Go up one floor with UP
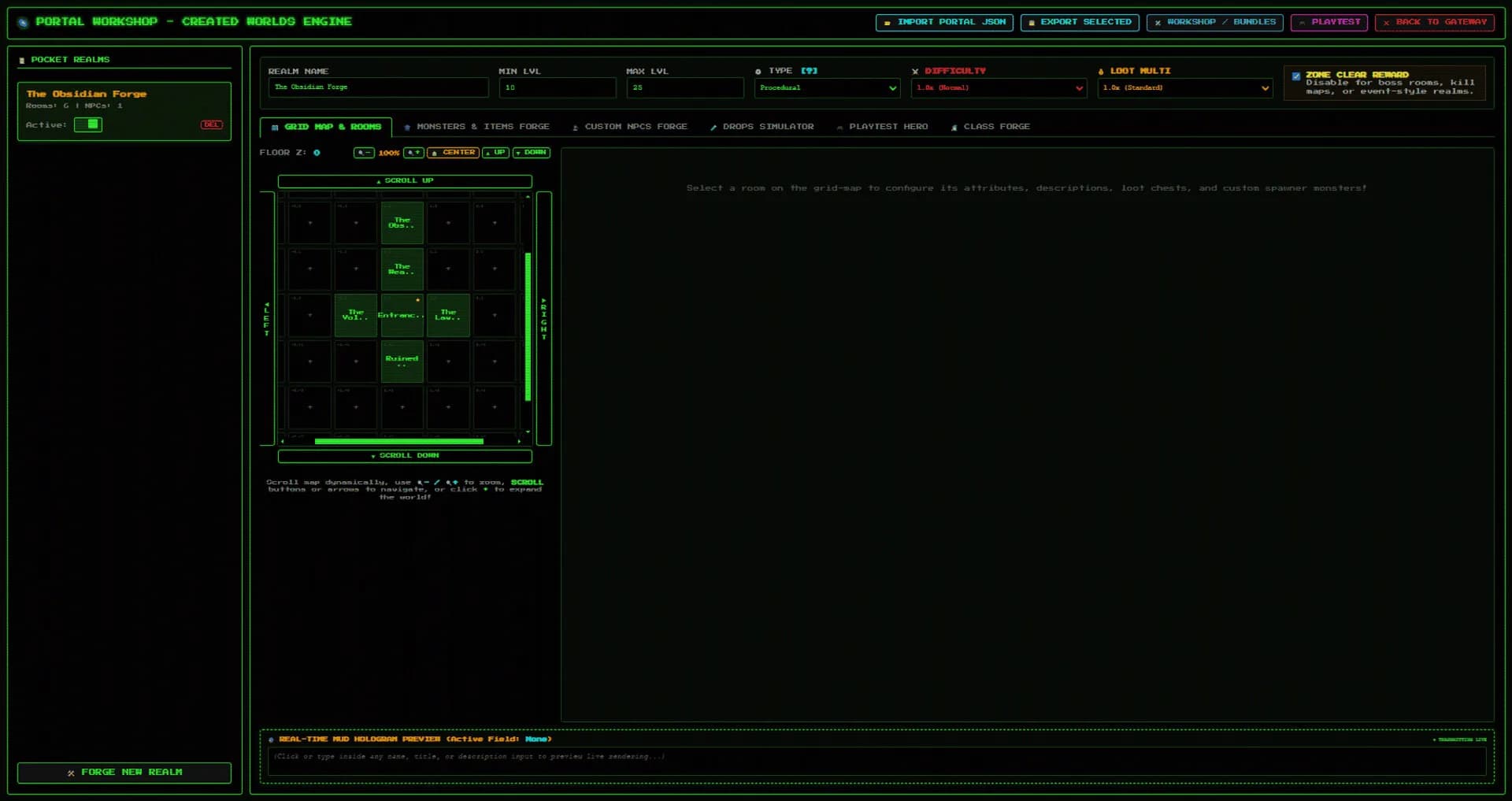 pyautogui.click(x=495, y=153)
